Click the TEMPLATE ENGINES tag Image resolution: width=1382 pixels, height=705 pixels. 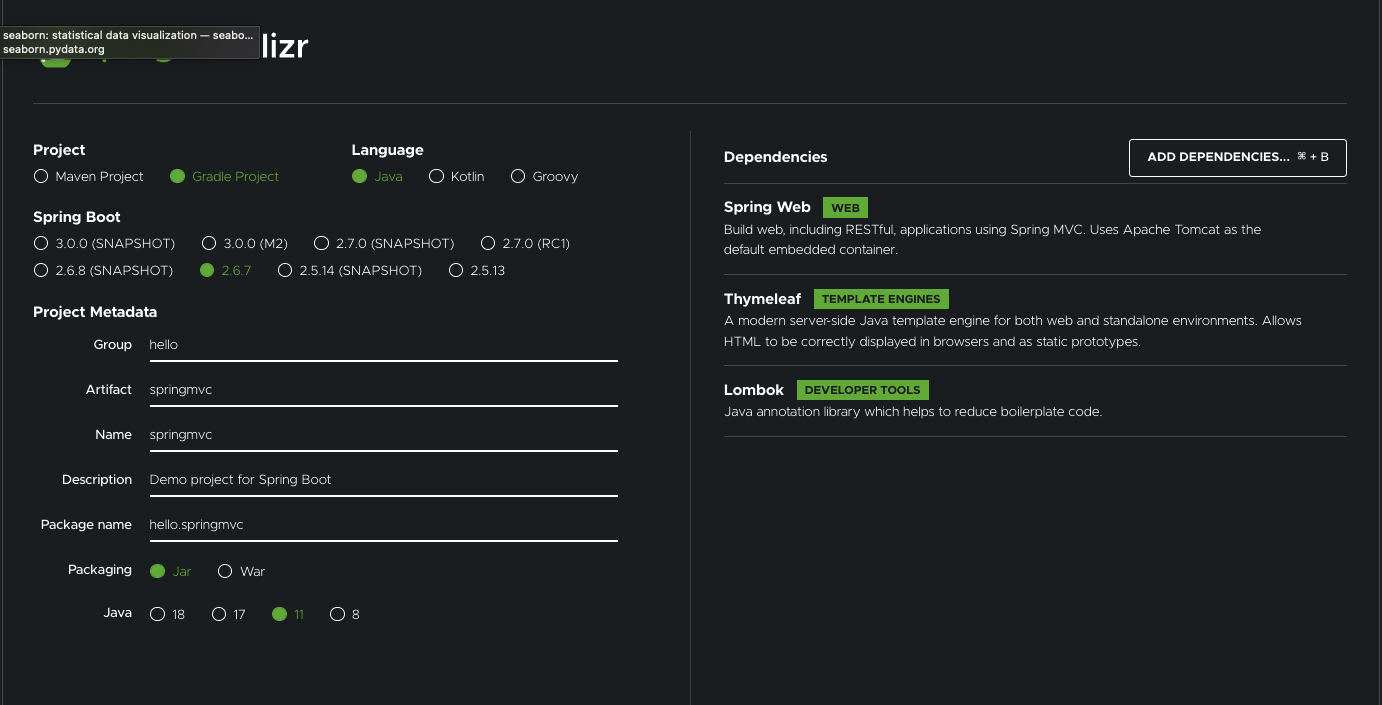(881, 299)
